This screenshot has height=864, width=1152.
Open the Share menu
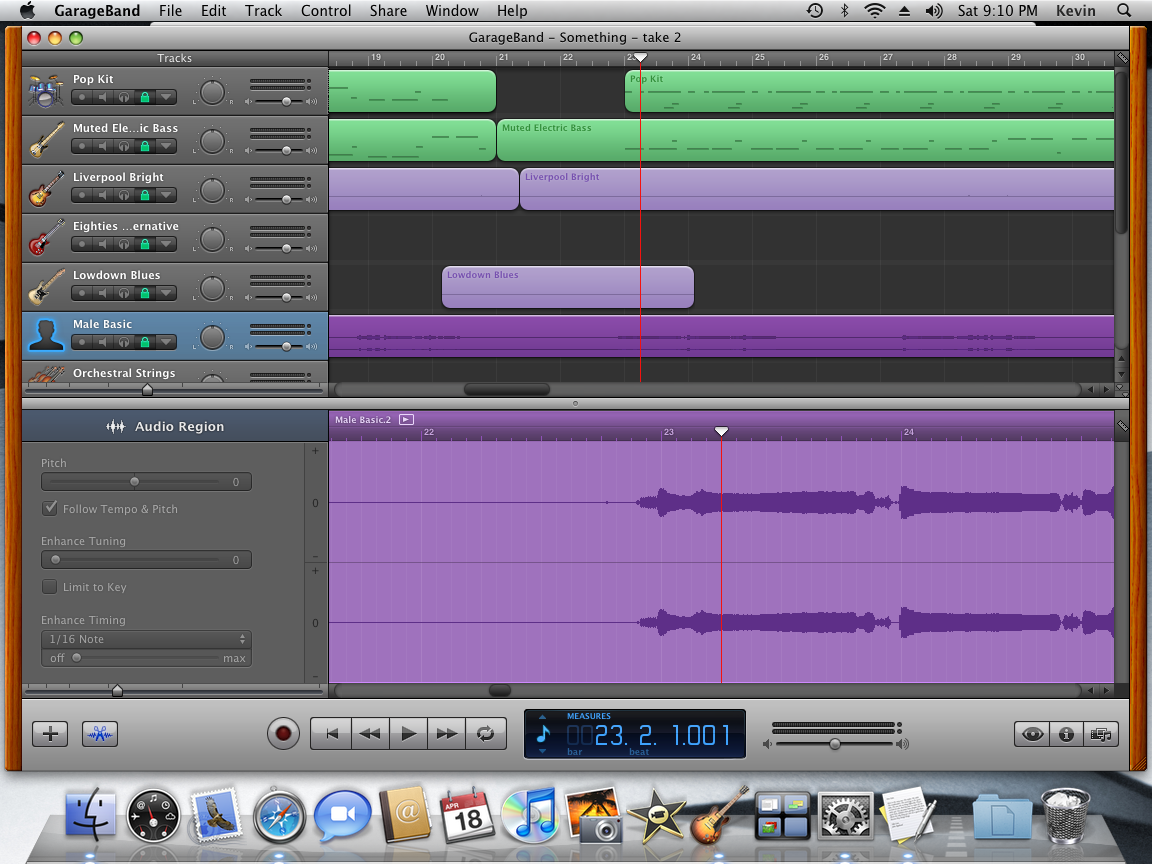pyautogui.click(x=388, y=11)
